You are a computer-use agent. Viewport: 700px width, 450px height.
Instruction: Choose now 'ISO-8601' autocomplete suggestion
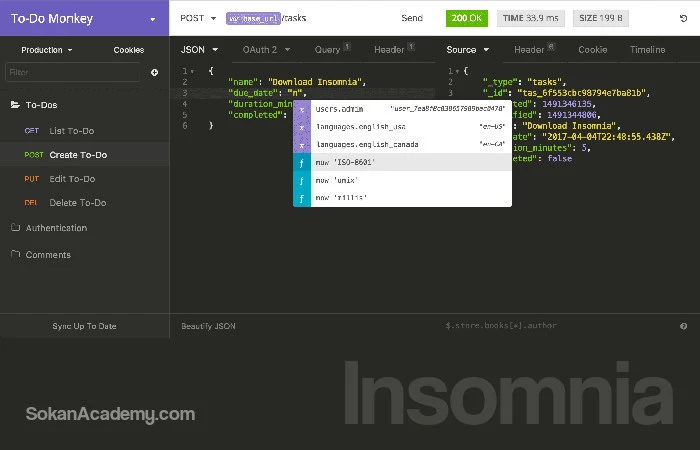click(402, 162)
